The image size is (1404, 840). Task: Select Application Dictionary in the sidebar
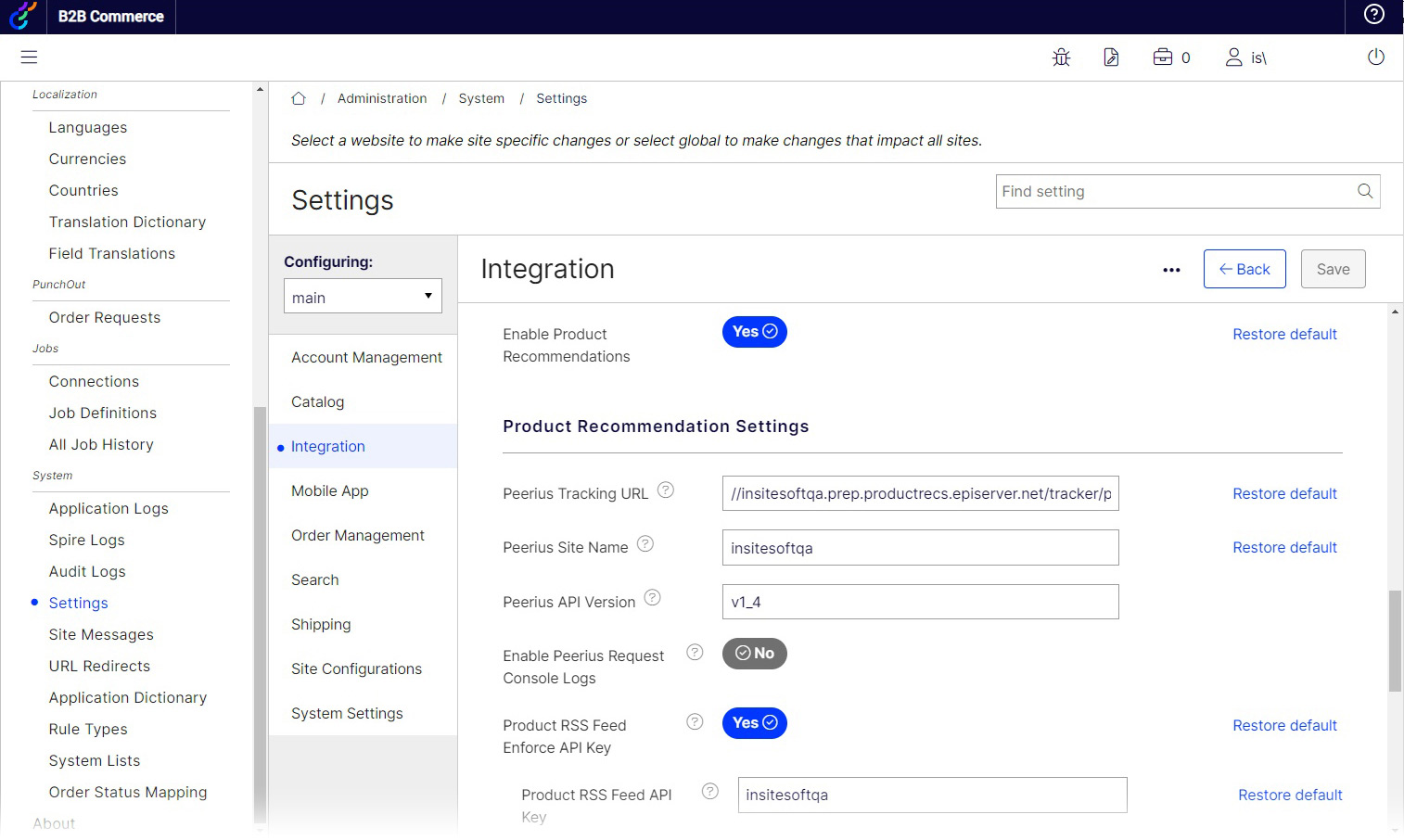(x=127, y=697)
